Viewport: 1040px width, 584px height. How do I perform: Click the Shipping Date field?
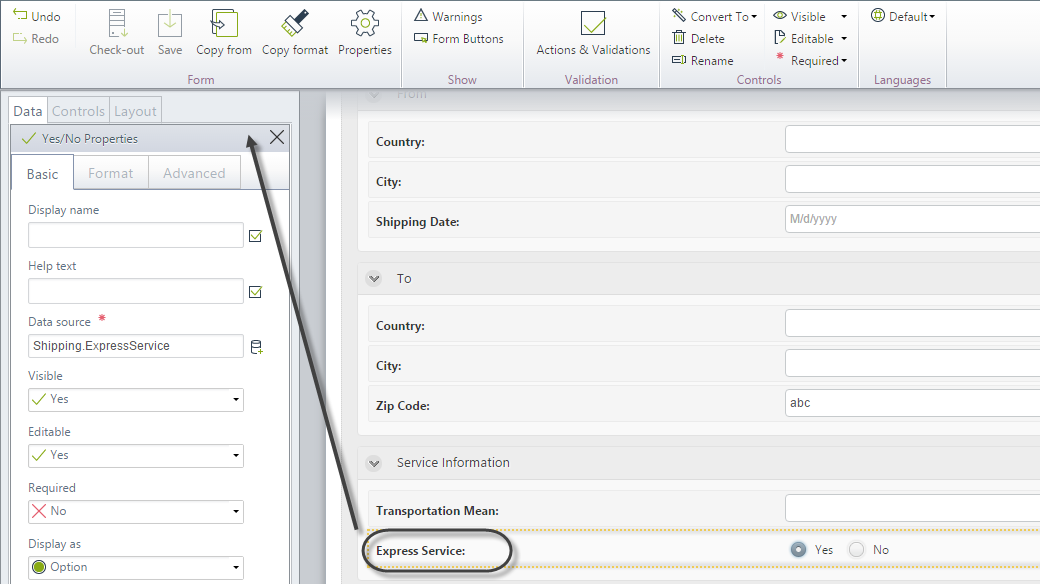pyautogui.click(x=913, y=219)
